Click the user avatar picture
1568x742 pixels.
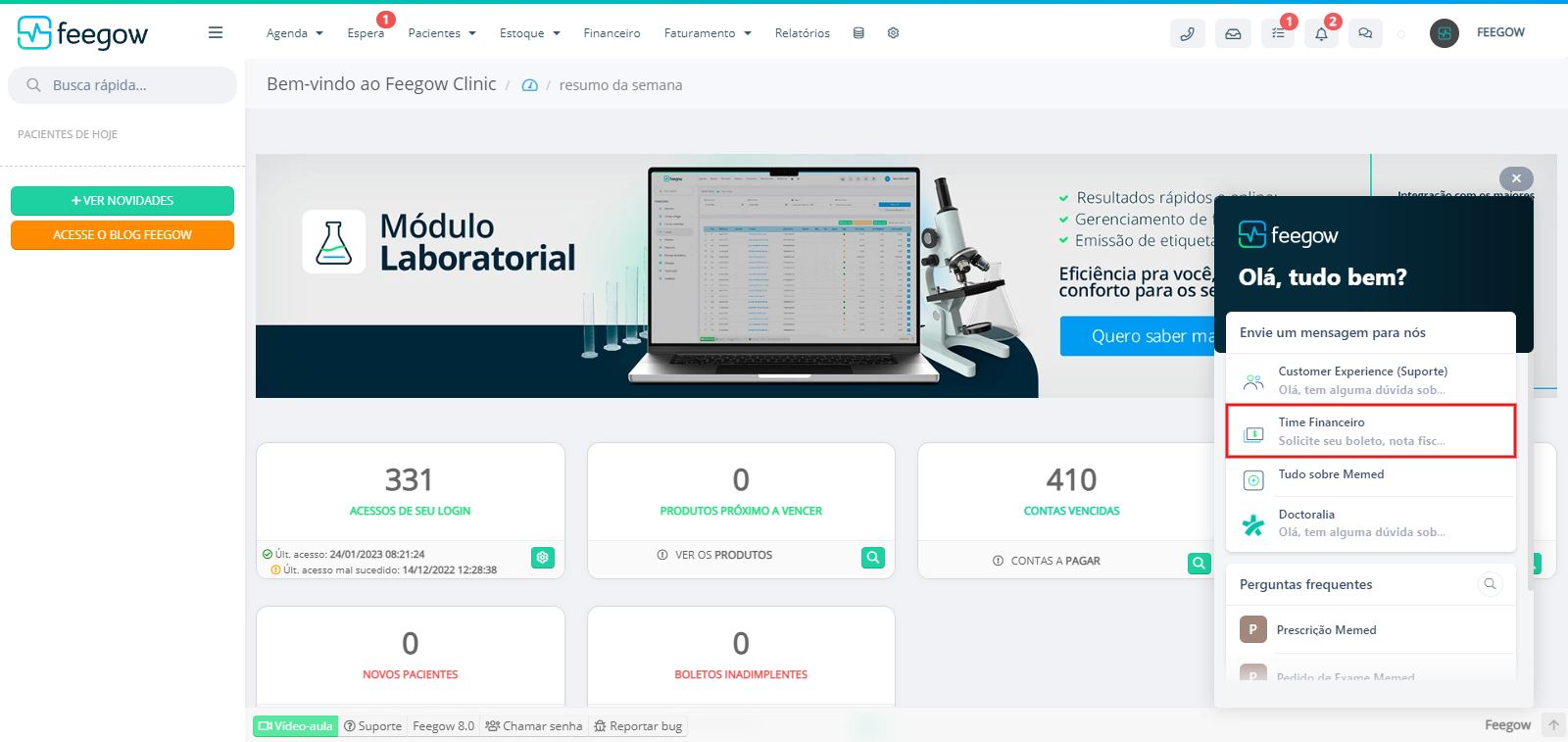(x=1445, y=33)
